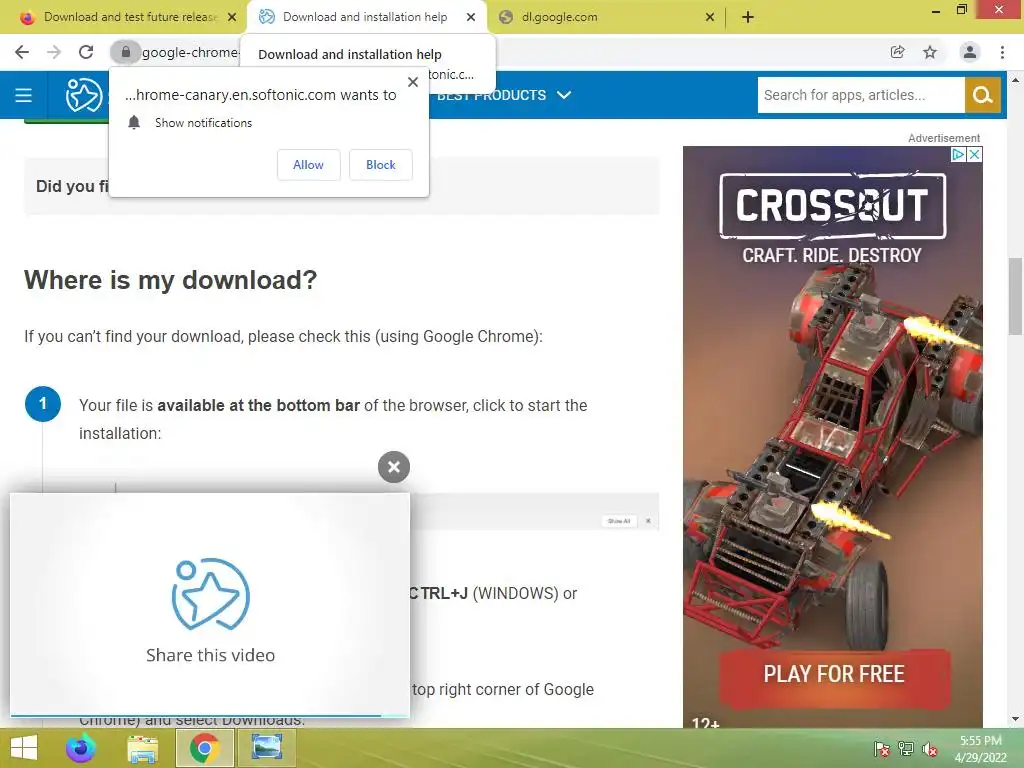Click the muted volume tray icon
The height and width of the screenshot is (768, 1024).
(x=930, y=748)
